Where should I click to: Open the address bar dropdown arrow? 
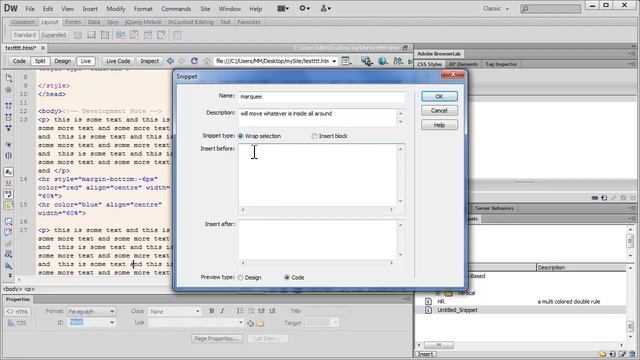click(334, 61)
